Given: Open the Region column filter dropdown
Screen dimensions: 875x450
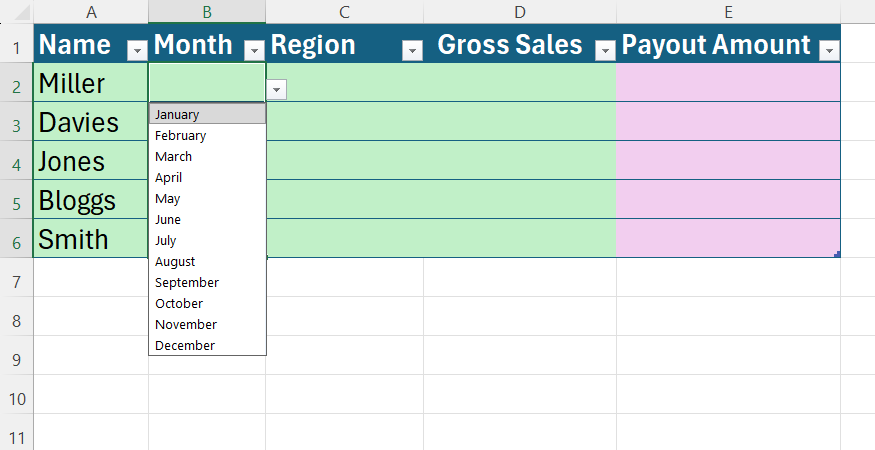Looking at the screenshot, I should point(412,51).
